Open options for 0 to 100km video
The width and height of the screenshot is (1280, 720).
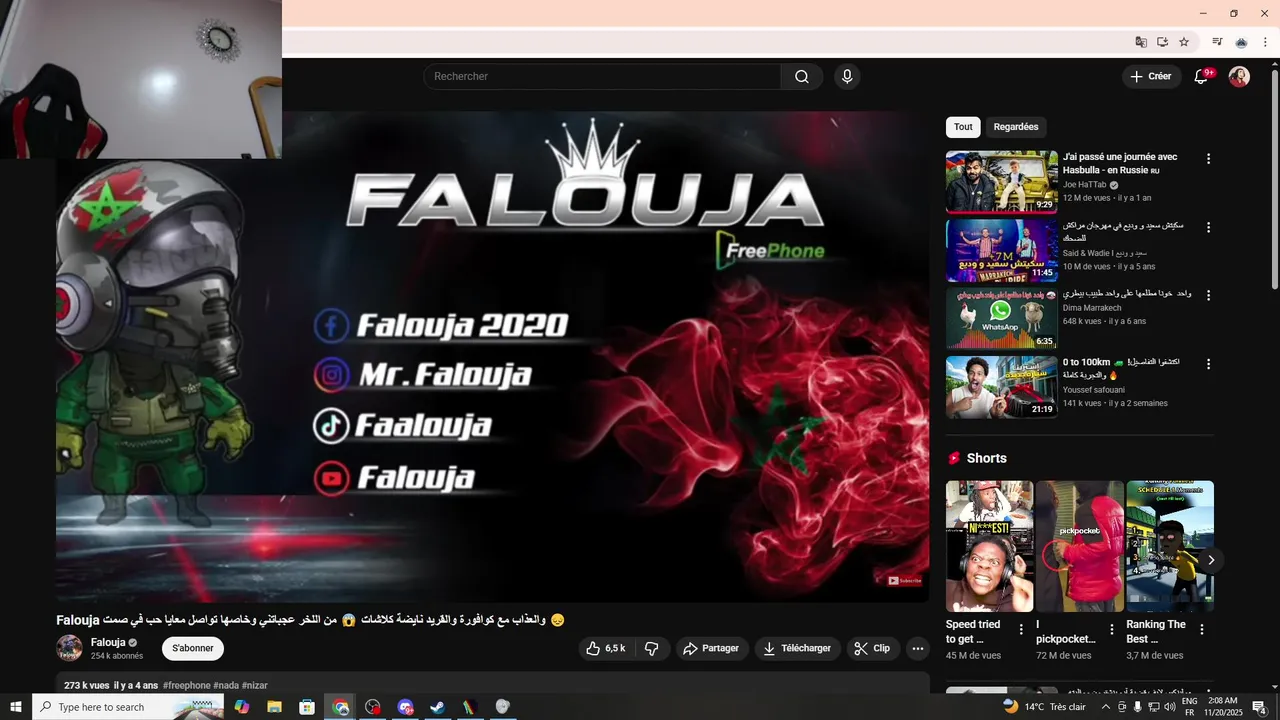pos(1208,364)
